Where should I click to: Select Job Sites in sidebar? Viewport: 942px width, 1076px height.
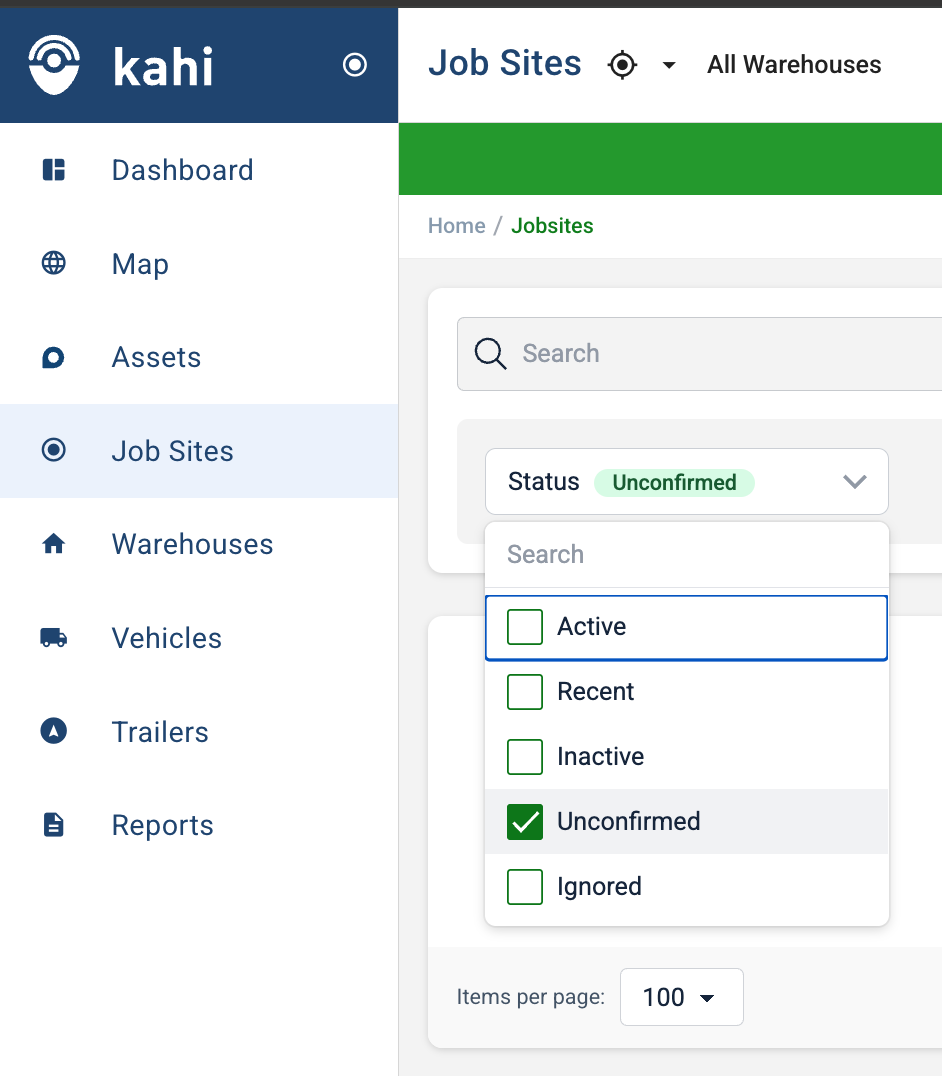(199, 451)
